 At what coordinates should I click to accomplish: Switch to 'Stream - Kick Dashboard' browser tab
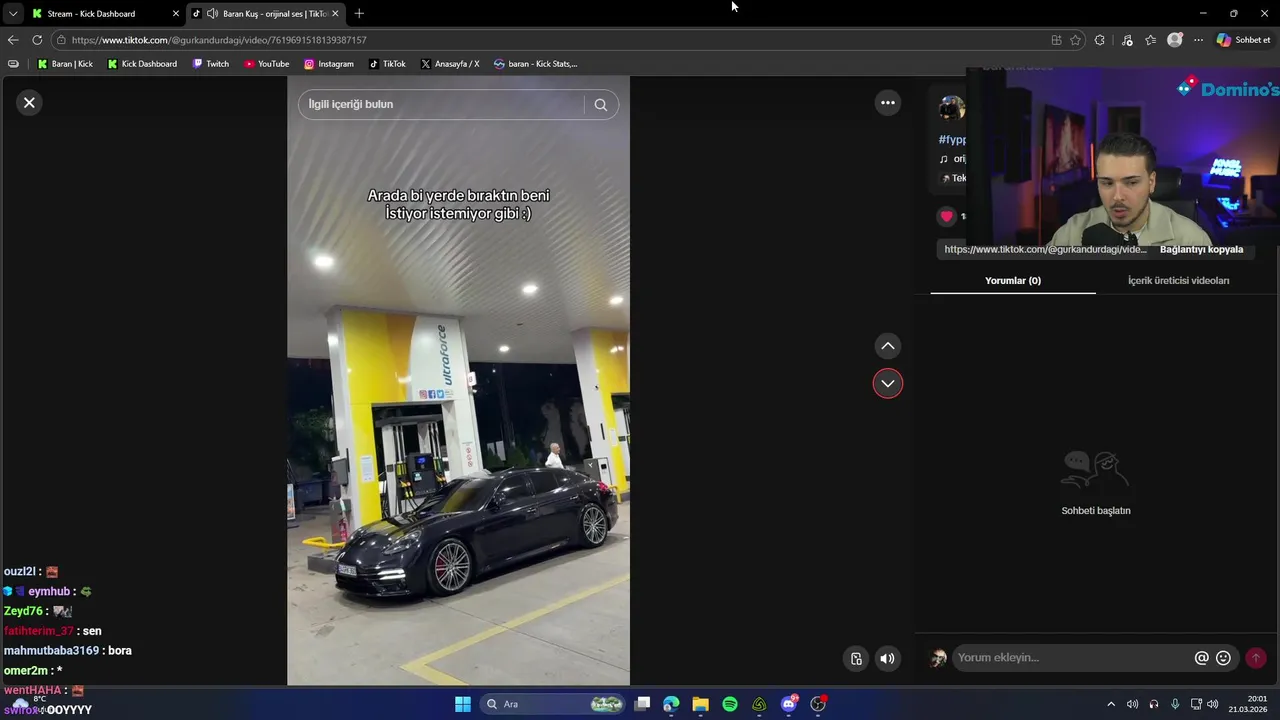105,14
